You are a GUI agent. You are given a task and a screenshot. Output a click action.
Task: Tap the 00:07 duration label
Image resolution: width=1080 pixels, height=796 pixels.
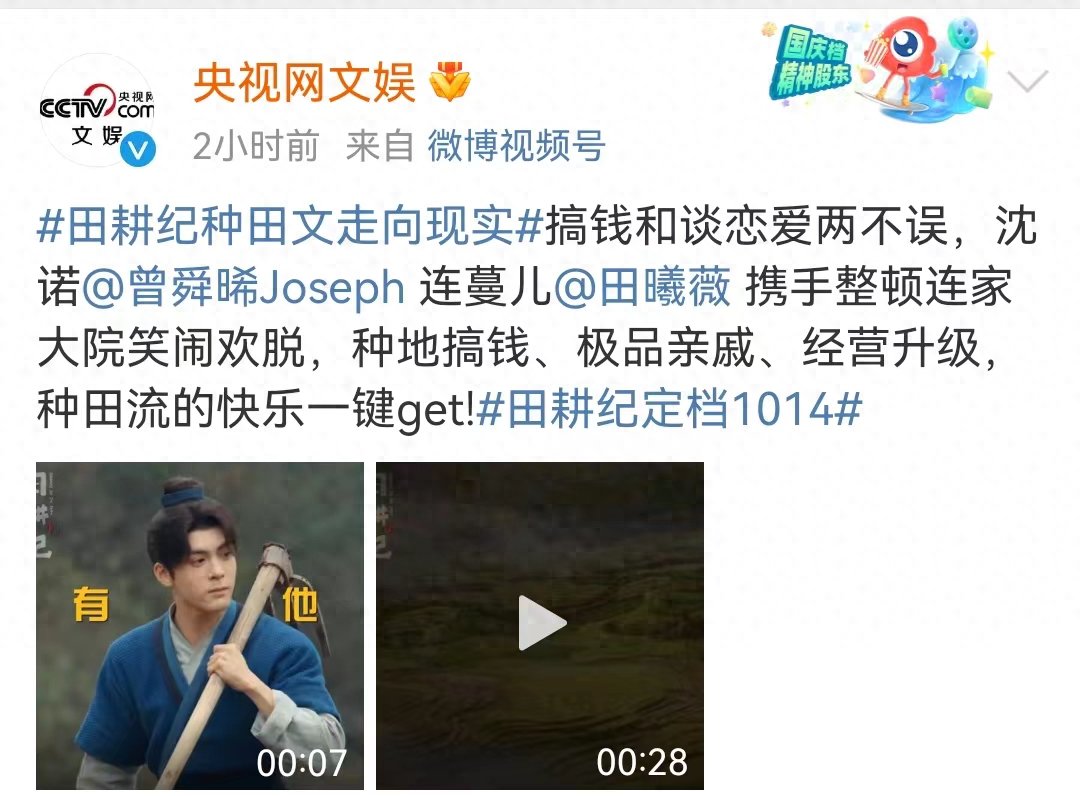click(302, 763)
